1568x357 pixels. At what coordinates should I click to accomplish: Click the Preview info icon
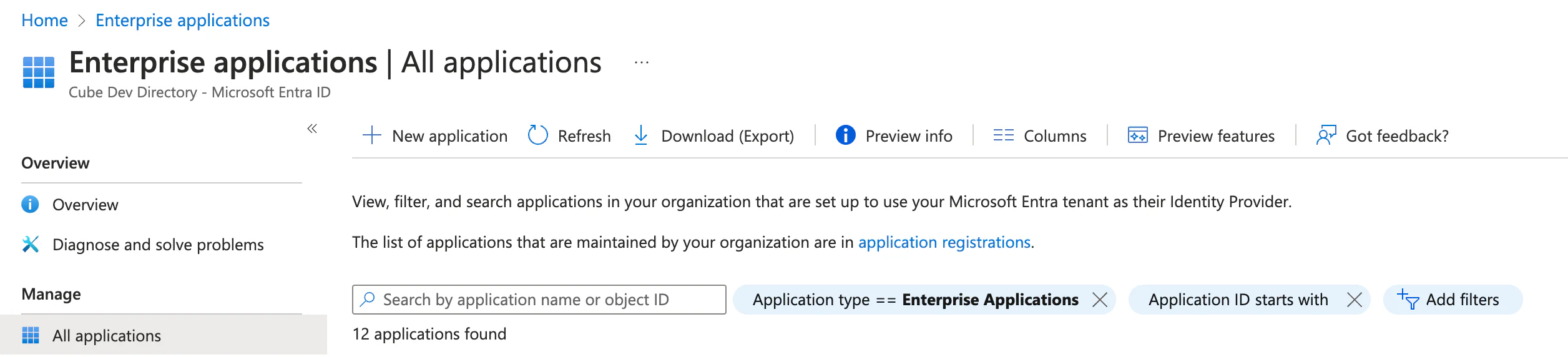pyautogui.click(x=845, y=135)
